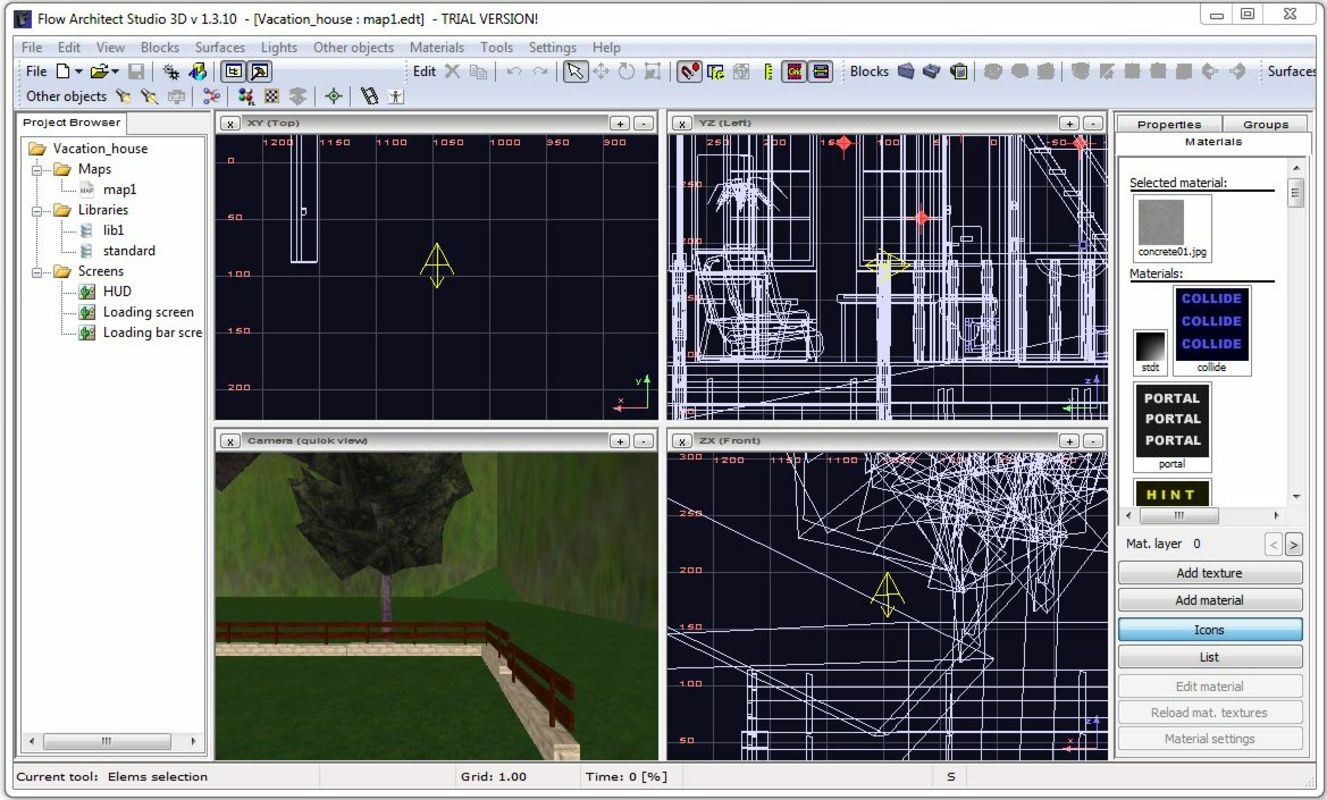This screenshot has width=1327, height=800.
Task: Click the Open folder icon
Action: [x=99, y=71]
